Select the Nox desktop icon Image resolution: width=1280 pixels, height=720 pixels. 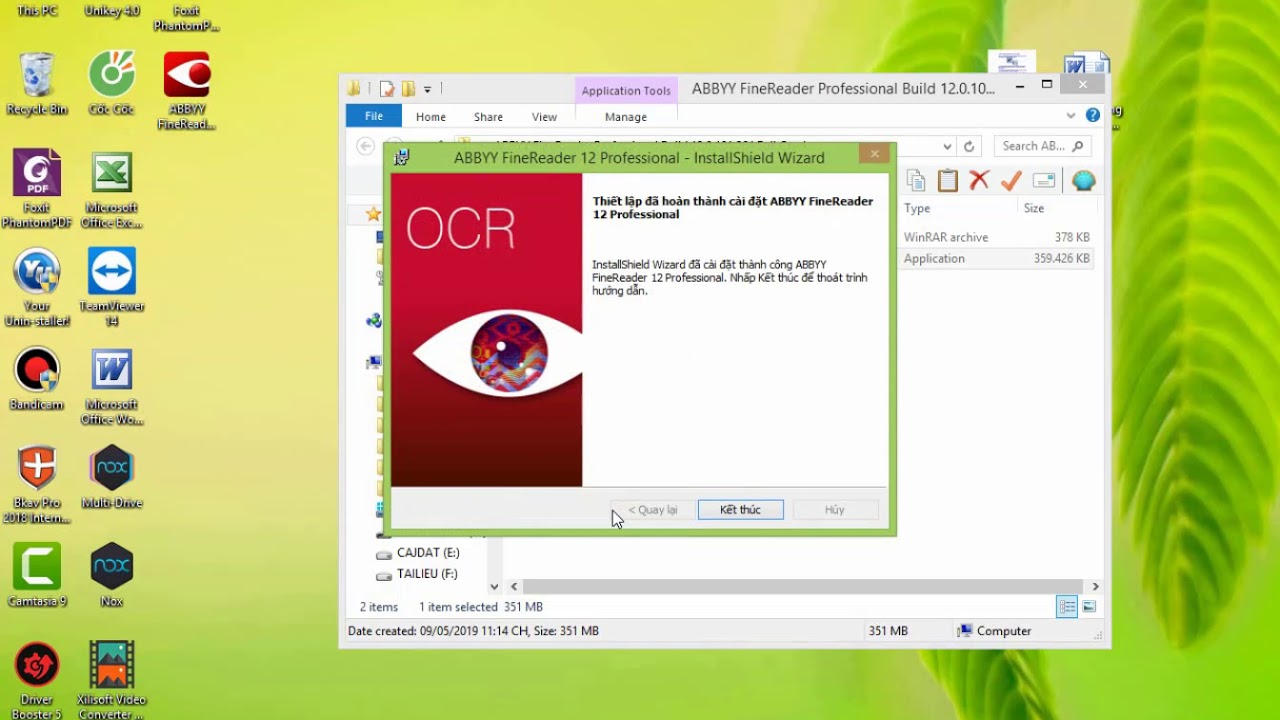(112, 575)
